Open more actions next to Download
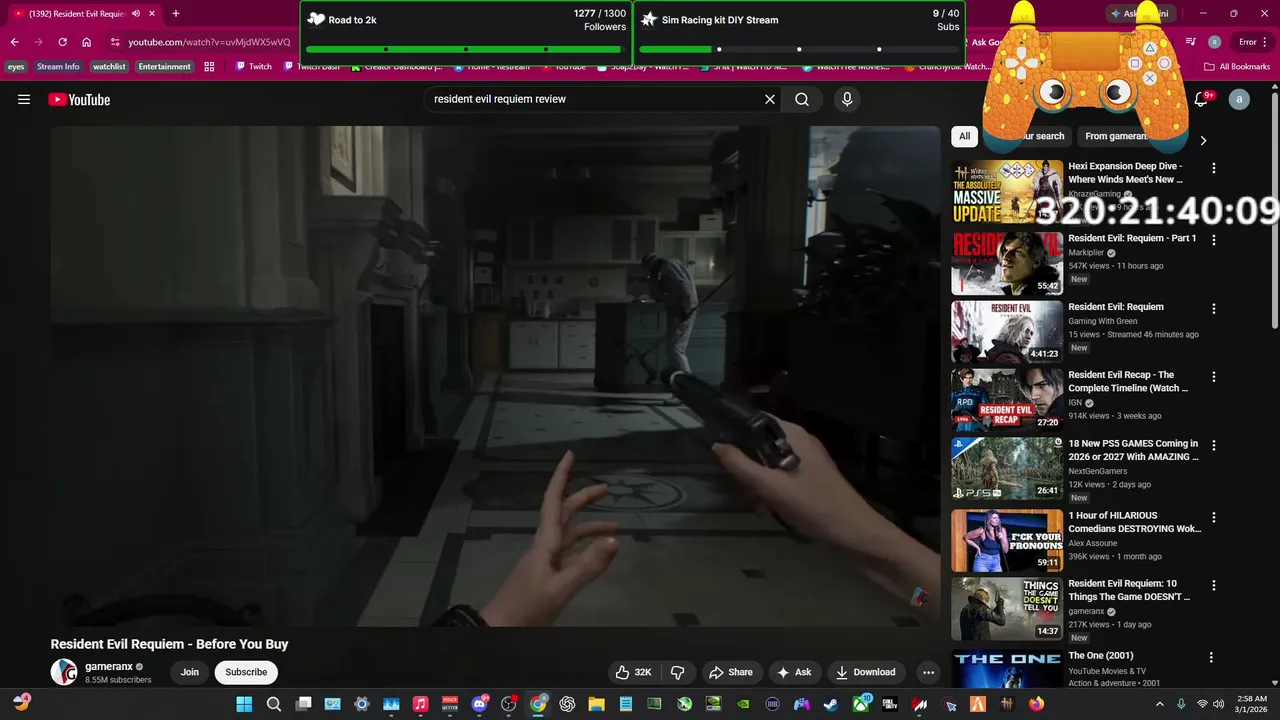Screen dimensions: 1280x720 [928, 672]
